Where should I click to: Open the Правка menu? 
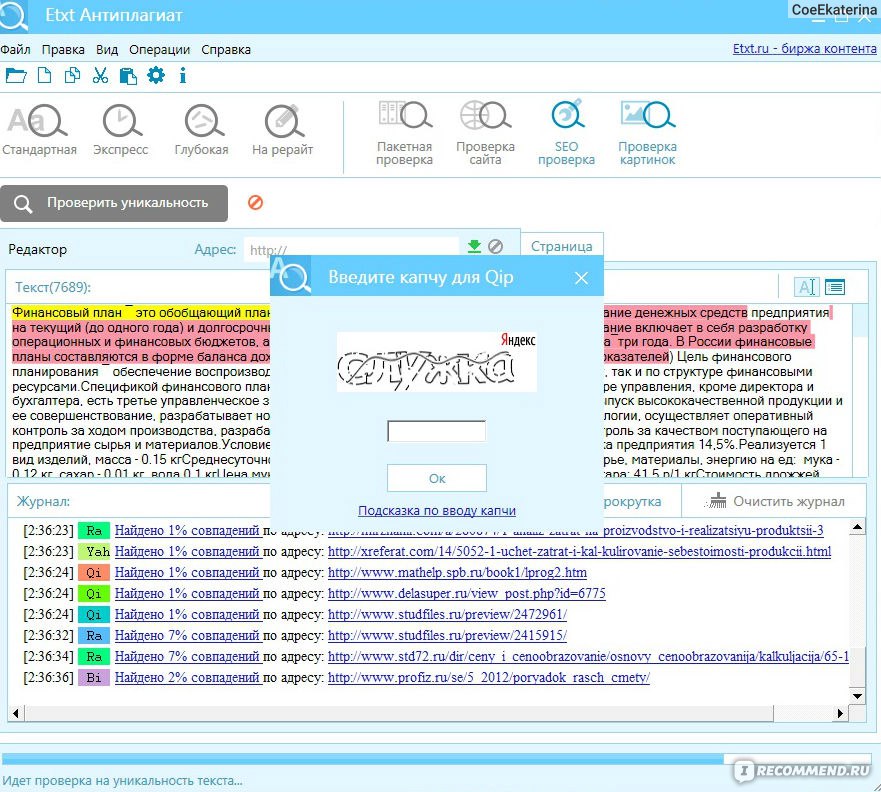click(63, 49)
